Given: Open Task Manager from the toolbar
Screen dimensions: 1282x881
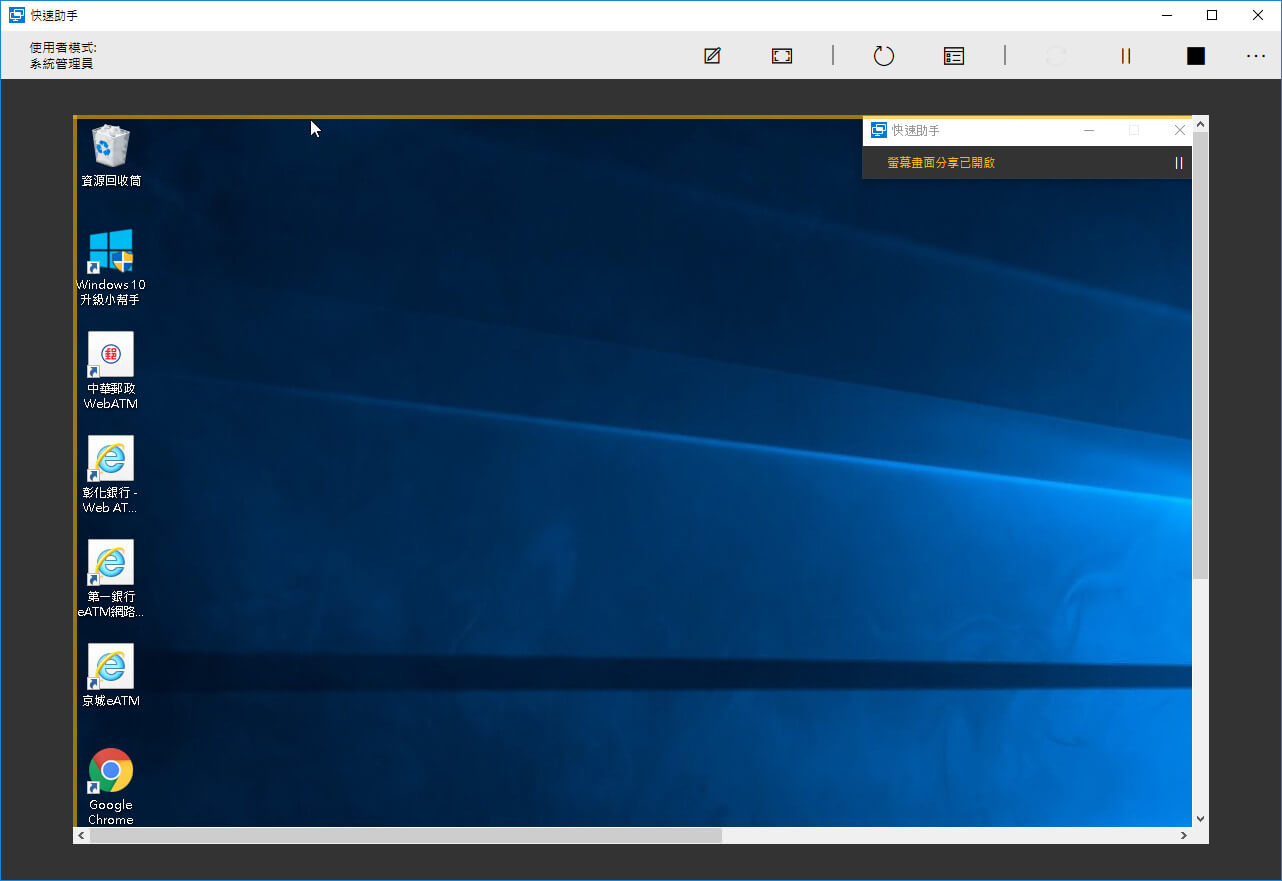Looking at the screenshot, I should click(954, 56).
